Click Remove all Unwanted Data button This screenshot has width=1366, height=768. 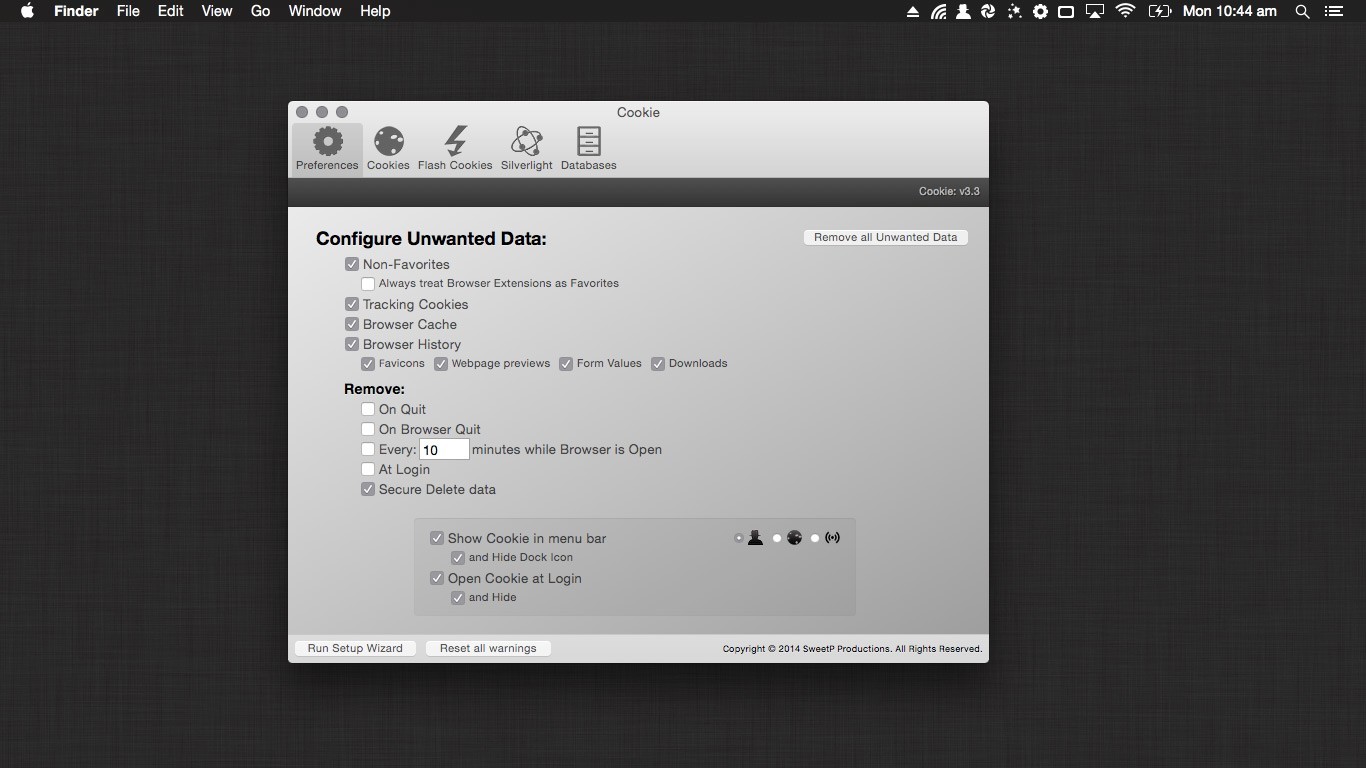pos(886,237)
